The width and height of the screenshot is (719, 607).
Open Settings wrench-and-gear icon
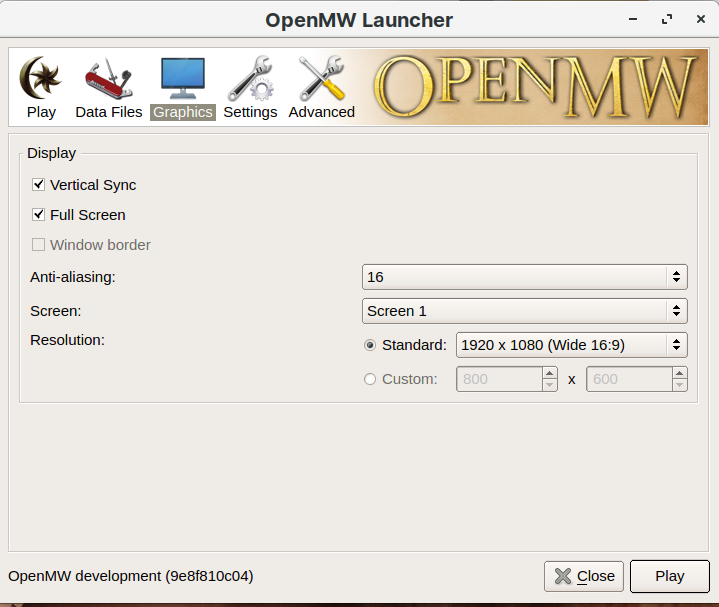coord(250,77)
